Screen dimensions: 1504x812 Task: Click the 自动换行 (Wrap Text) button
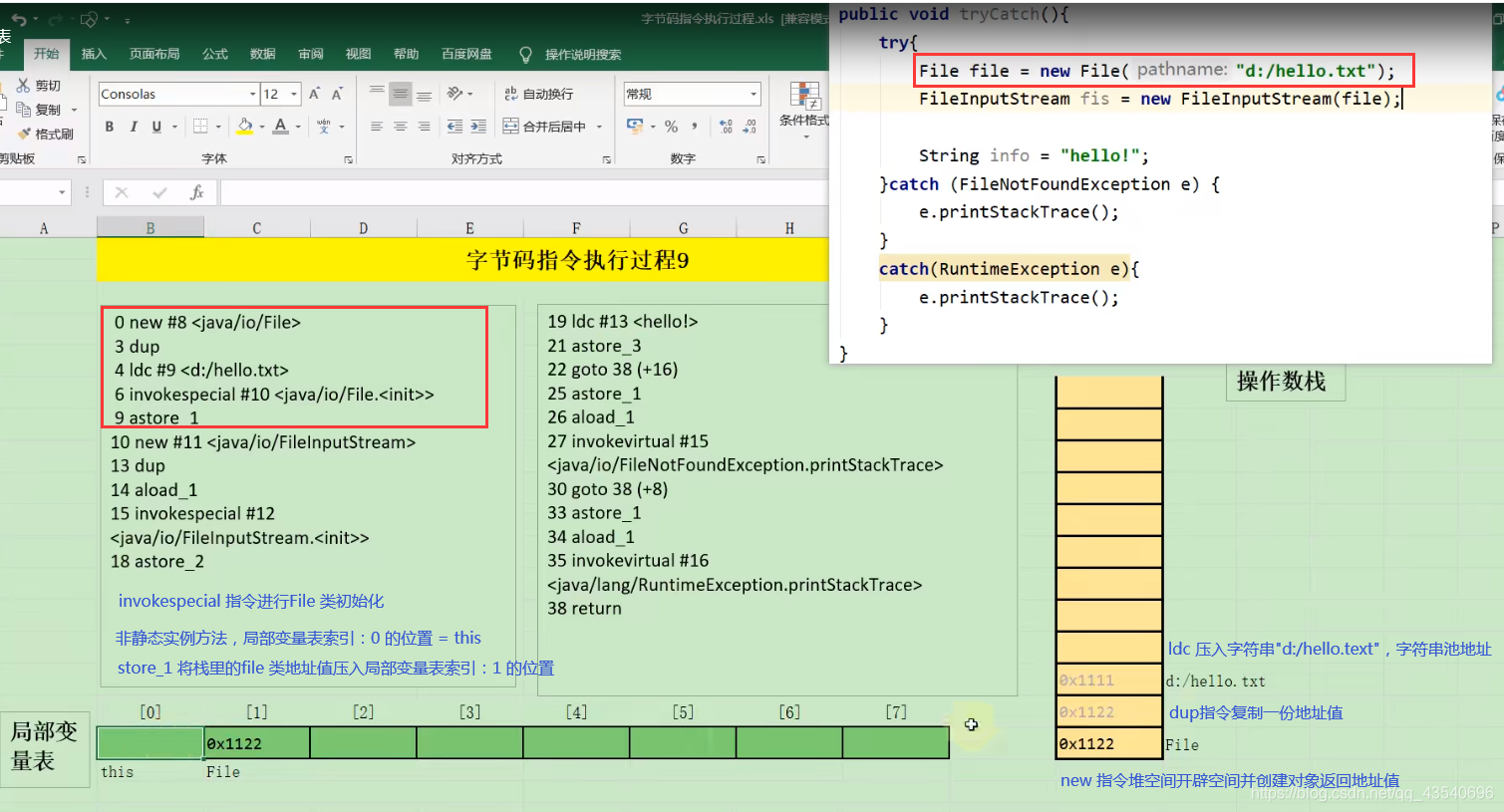pyautogui.click(x=539, y=94)
